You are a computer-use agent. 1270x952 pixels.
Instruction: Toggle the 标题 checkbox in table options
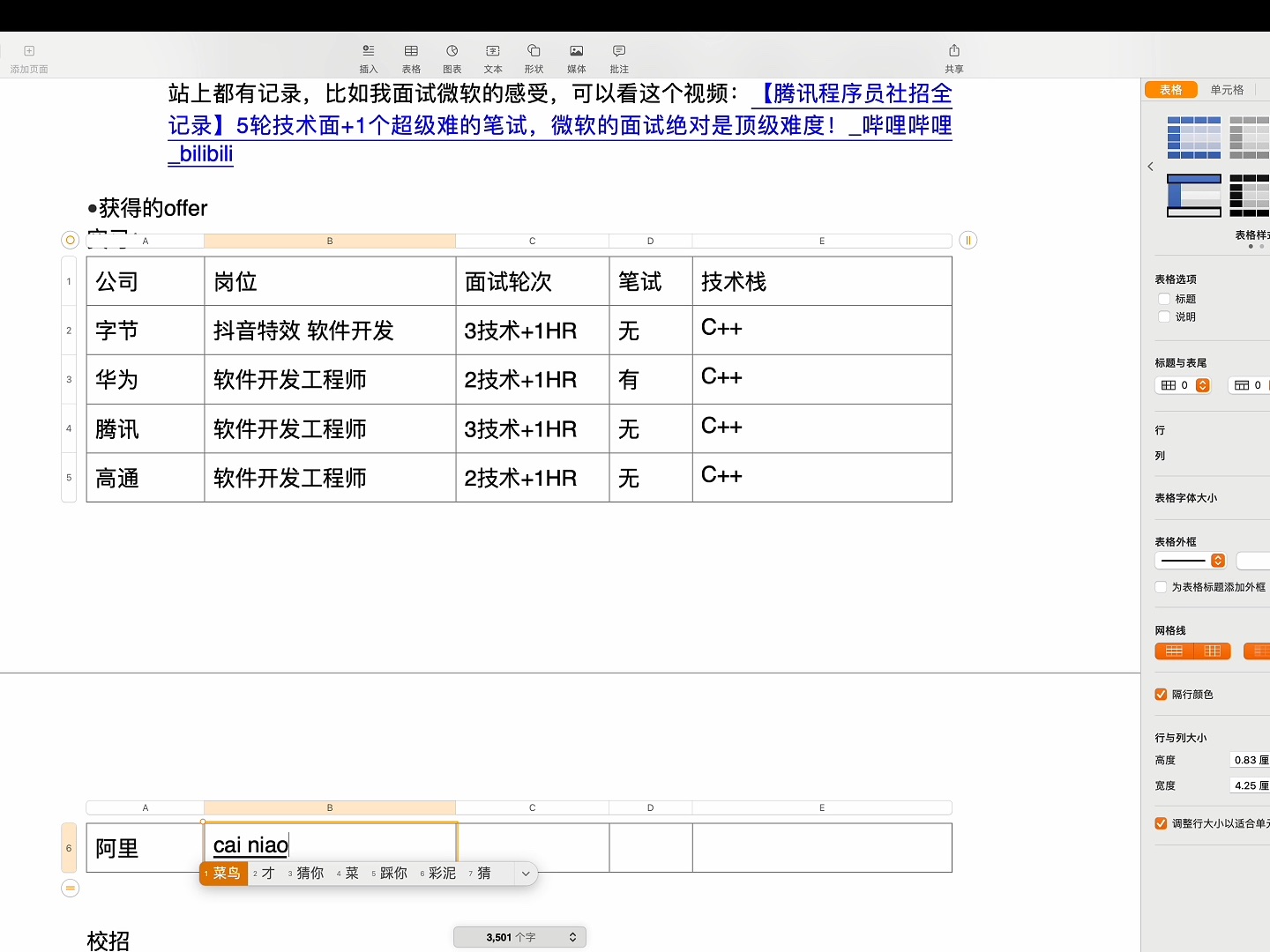pos(1164,299)
